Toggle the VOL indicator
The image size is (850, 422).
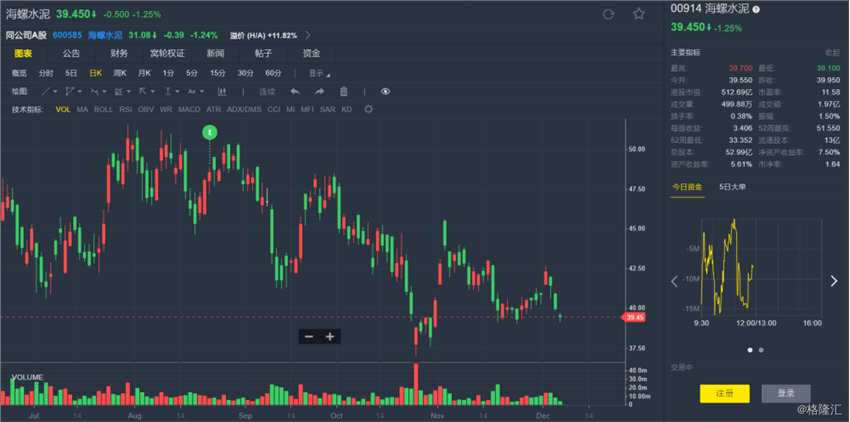(x=63, y=109)
